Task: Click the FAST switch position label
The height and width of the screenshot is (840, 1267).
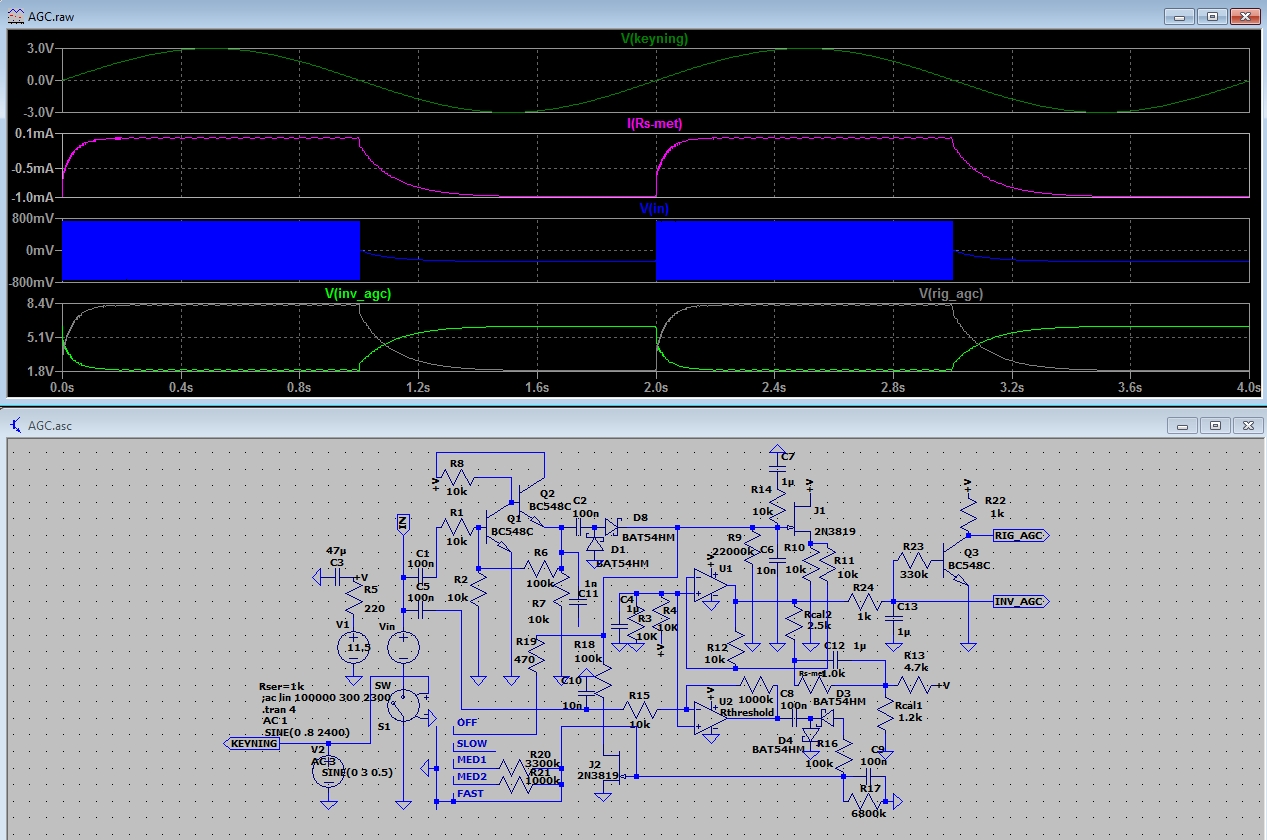Action: click(470, 793)
